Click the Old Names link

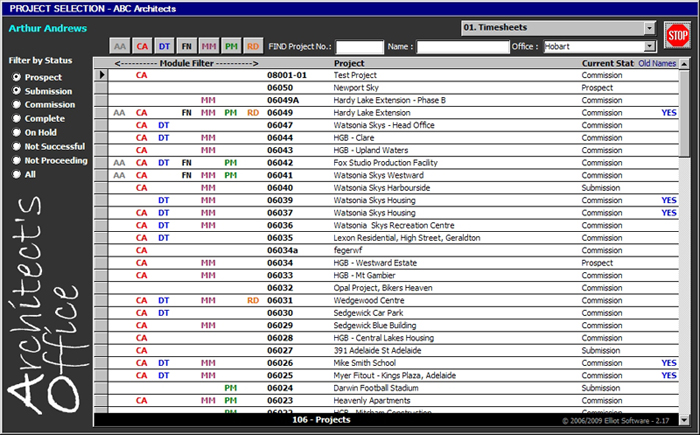[657, 63]
